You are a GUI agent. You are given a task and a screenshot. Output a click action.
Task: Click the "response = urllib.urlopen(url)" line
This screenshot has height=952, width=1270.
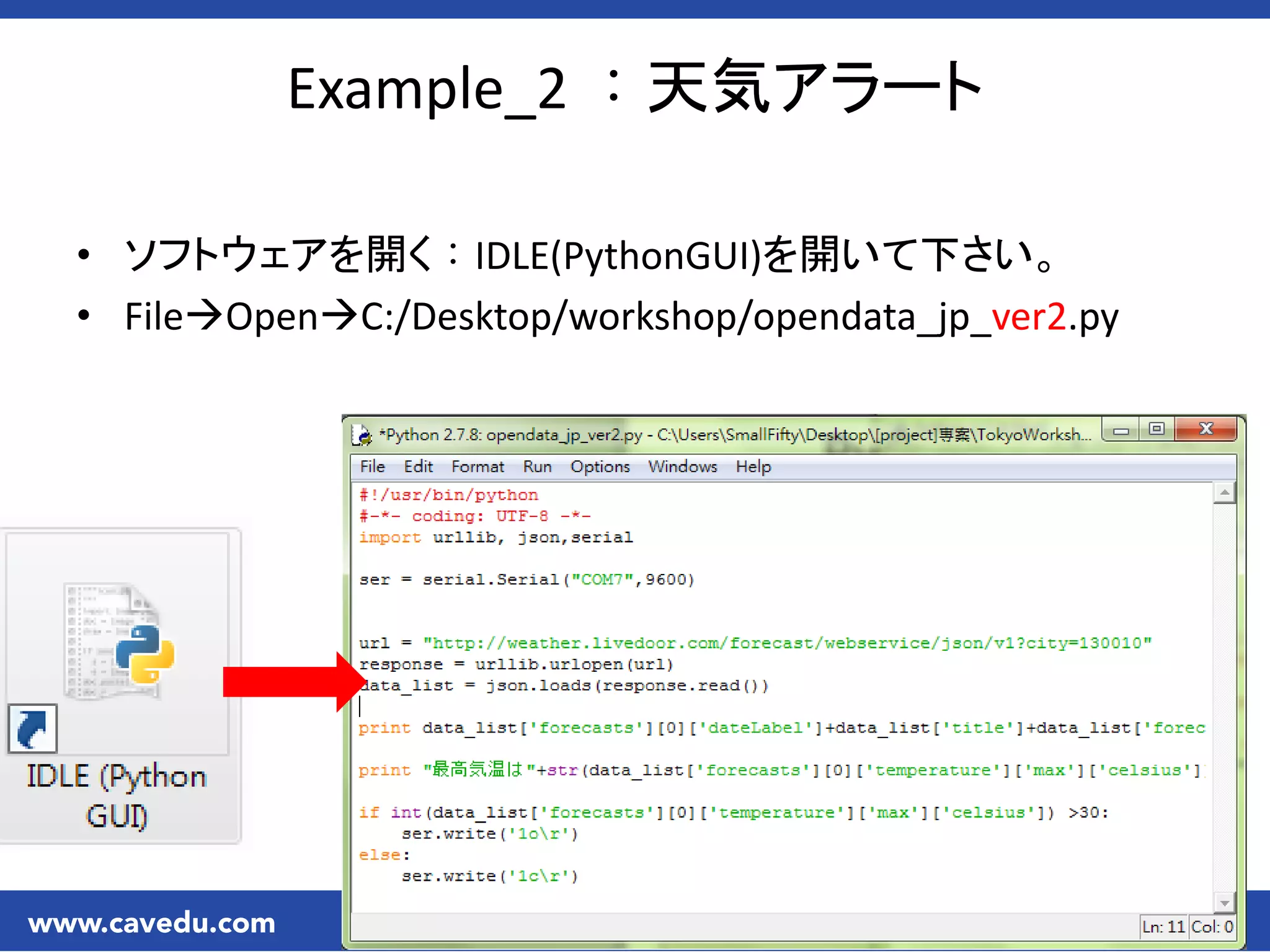click(516, 664)
